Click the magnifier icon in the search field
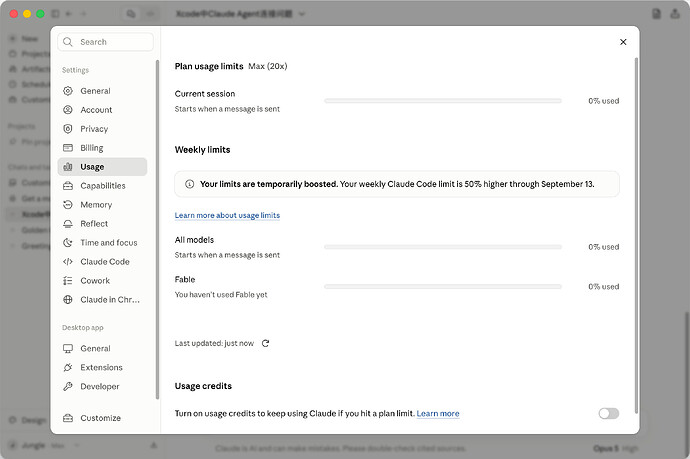The height and width of the screenshot is (459, 690). coord(68,42)
